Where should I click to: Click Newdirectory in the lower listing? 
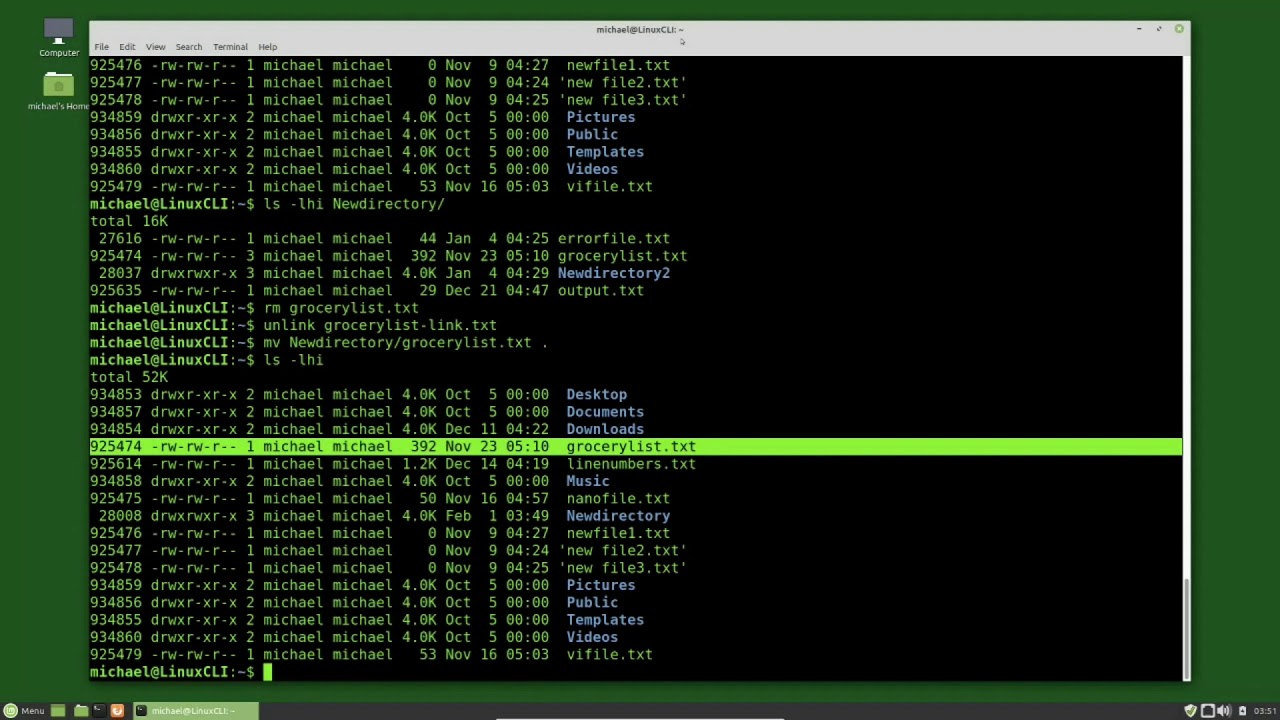(618, 516)
